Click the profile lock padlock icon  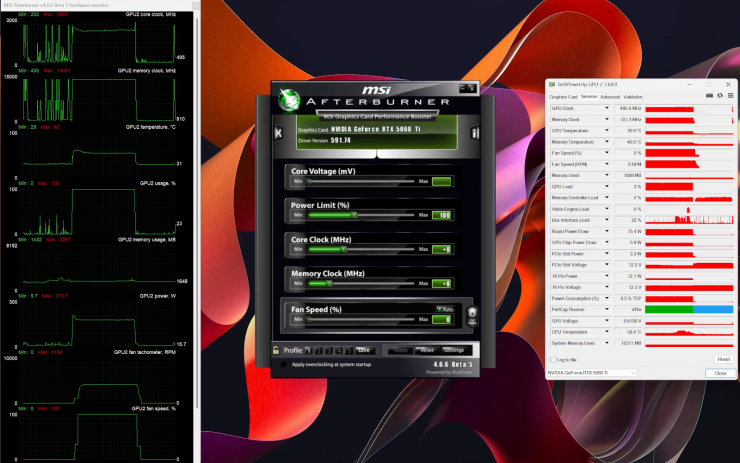click(275, 350)
